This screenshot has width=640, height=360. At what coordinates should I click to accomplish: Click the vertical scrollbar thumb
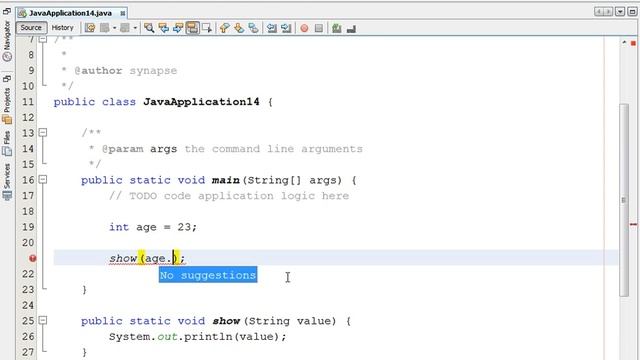pyautogui.click(x=624, y=200)
